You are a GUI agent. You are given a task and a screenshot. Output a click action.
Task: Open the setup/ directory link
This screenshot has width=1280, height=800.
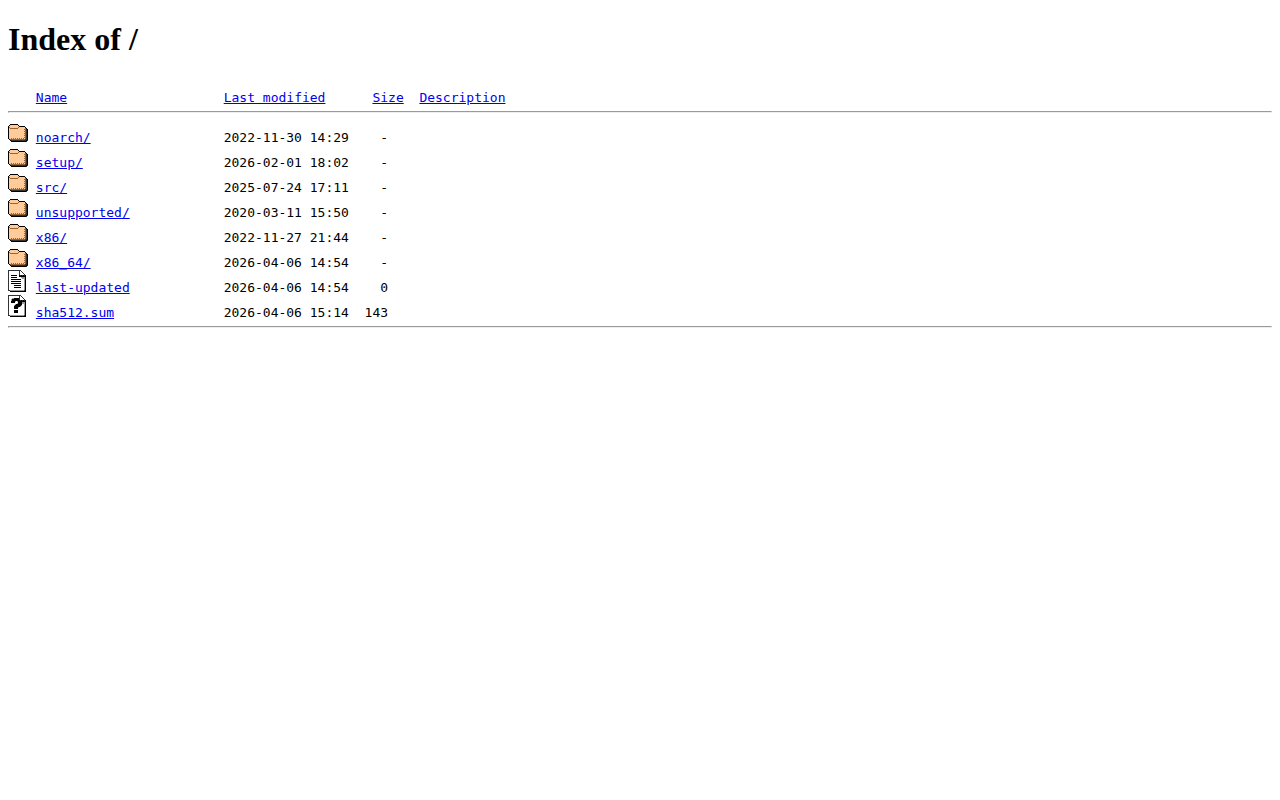click(x=59, y=163)
